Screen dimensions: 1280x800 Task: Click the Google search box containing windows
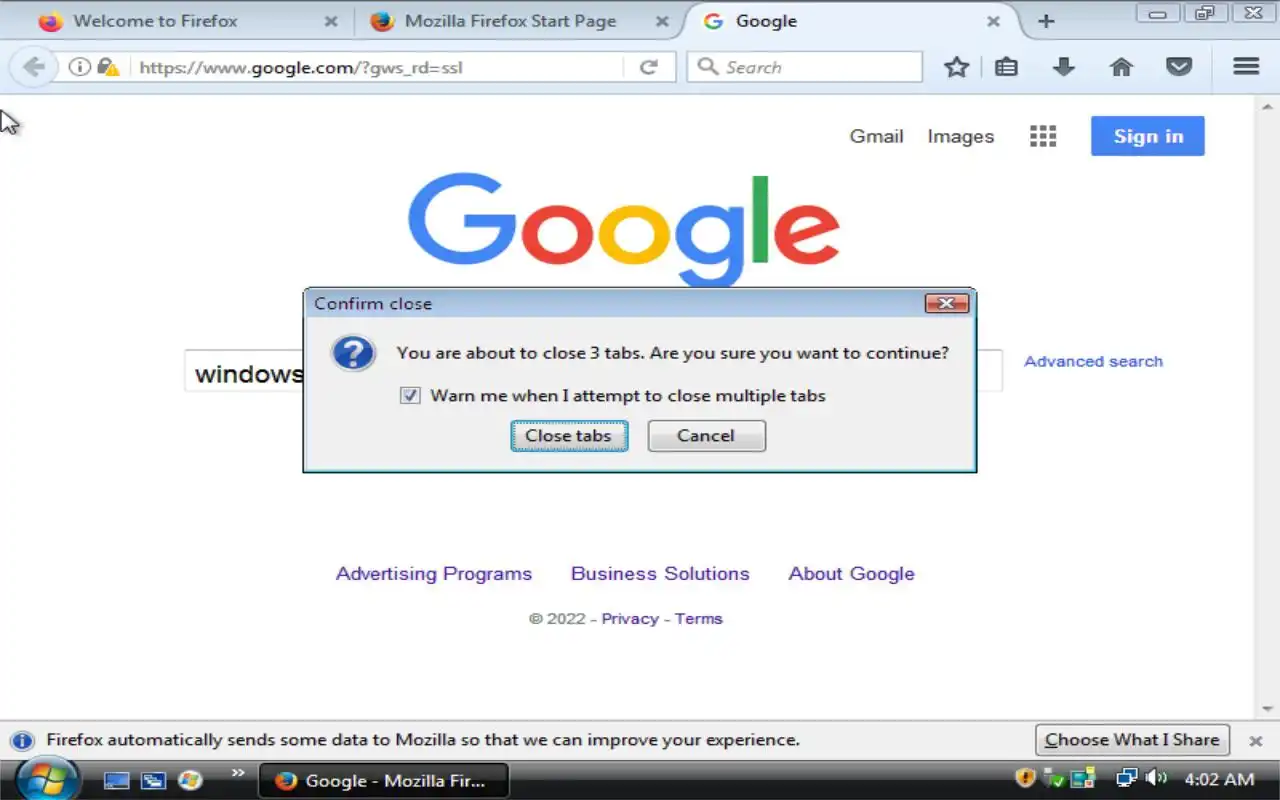(593, 372)
